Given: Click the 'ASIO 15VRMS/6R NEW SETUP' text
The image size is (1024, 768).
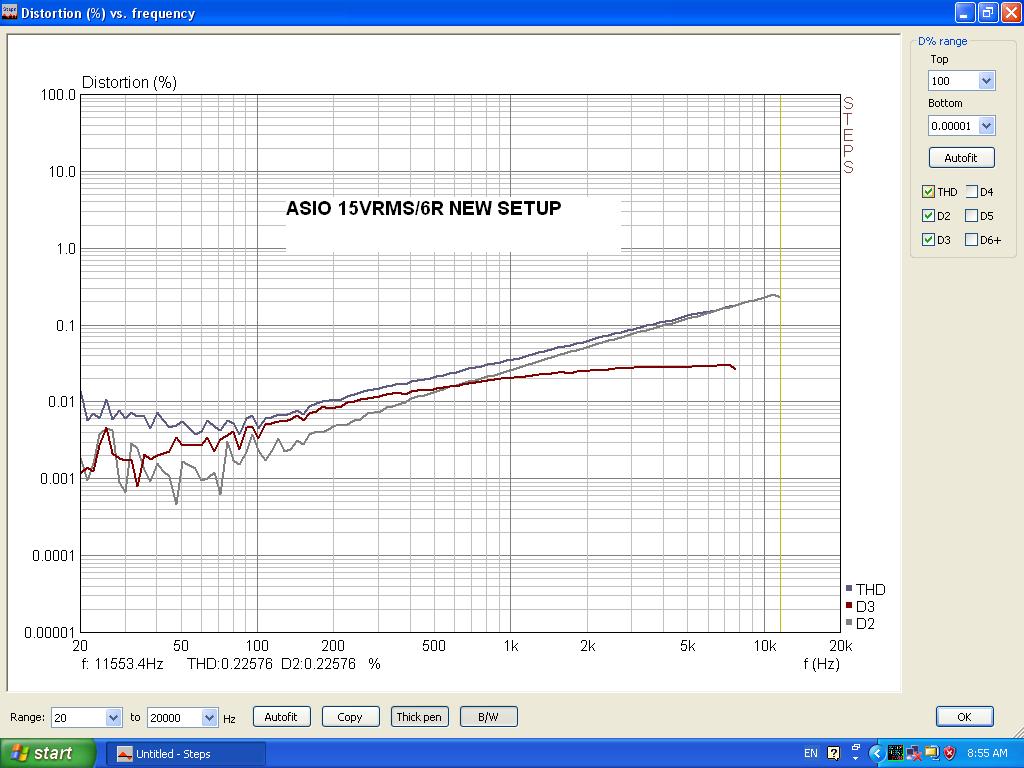Looking at the screenshot, I should pyautogui.click(x=423, y=208).
